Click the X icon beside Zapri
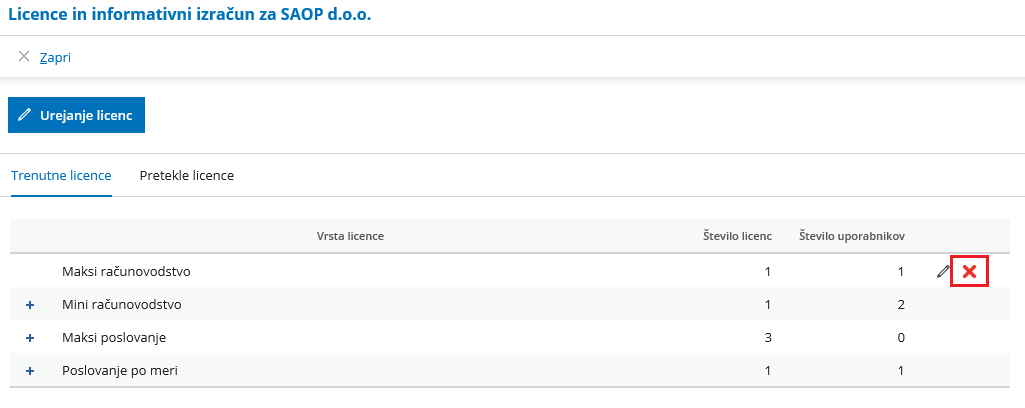 [24, 56]
